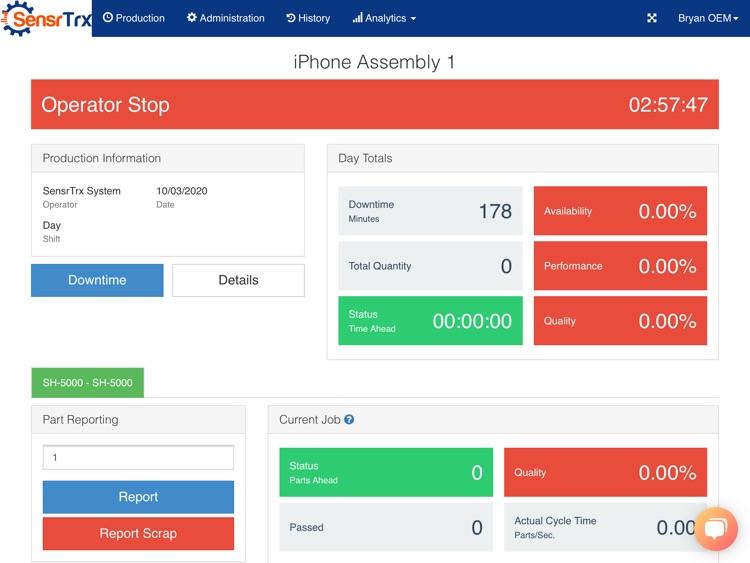This screenshot has height=563, width=750.
Task: Click the blue Downtime button
Action: tap(97, 280)
